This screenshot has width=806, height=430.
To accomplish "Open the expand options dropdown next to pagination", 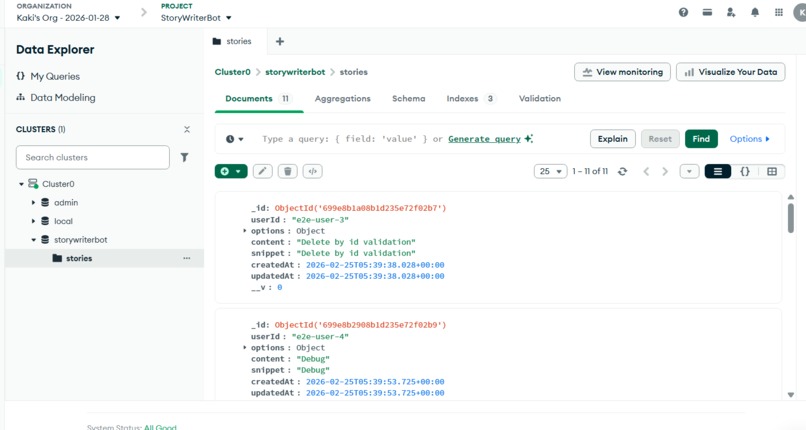I will [x=689, y=172].
